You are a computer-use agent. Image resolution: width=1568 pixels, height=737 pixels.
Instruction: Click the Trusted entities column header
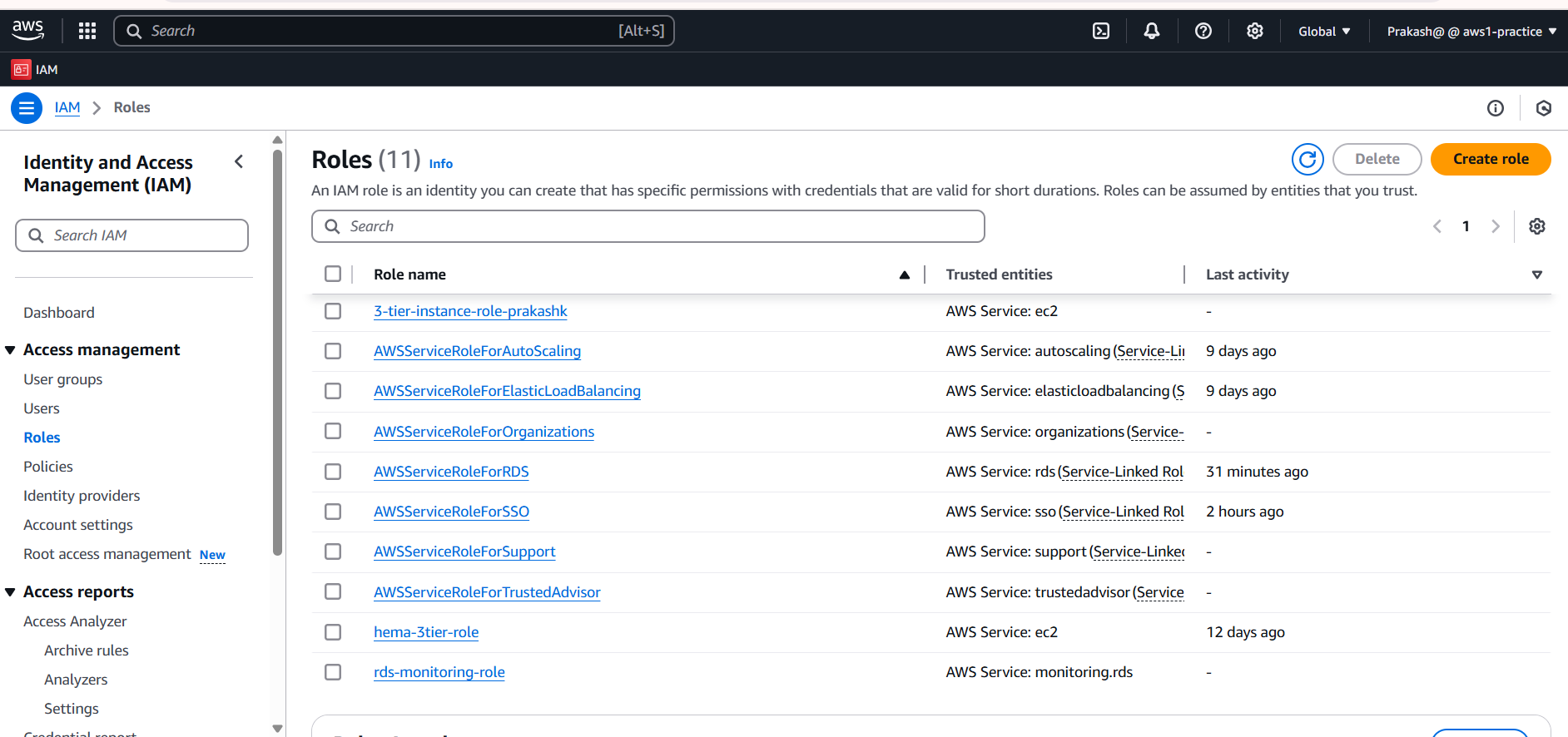(x=999, y=275)
